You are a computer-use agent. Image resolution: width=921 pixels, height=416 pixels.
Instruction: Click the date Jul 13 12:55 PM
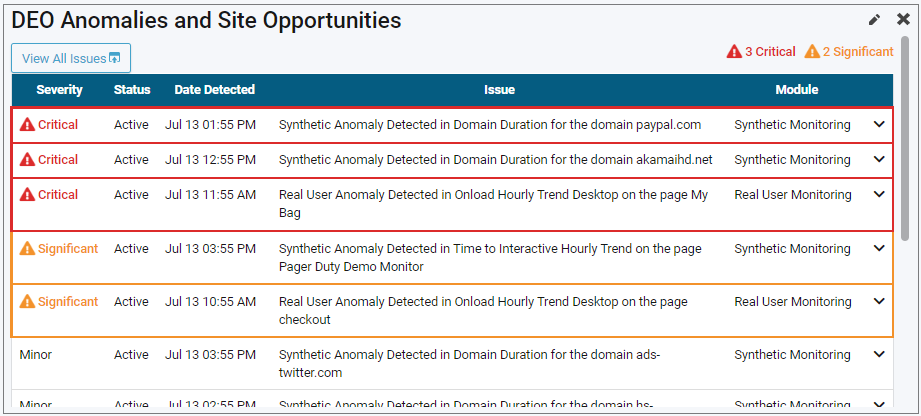(210, 160)
